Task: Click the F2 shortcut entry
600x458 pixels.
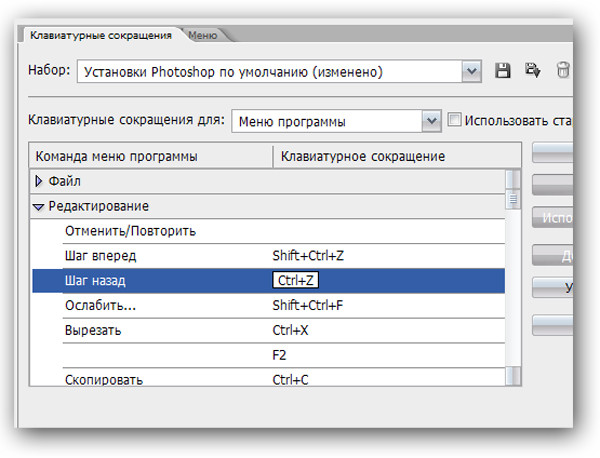Action: pyautogui.click(x=279, y=355)
